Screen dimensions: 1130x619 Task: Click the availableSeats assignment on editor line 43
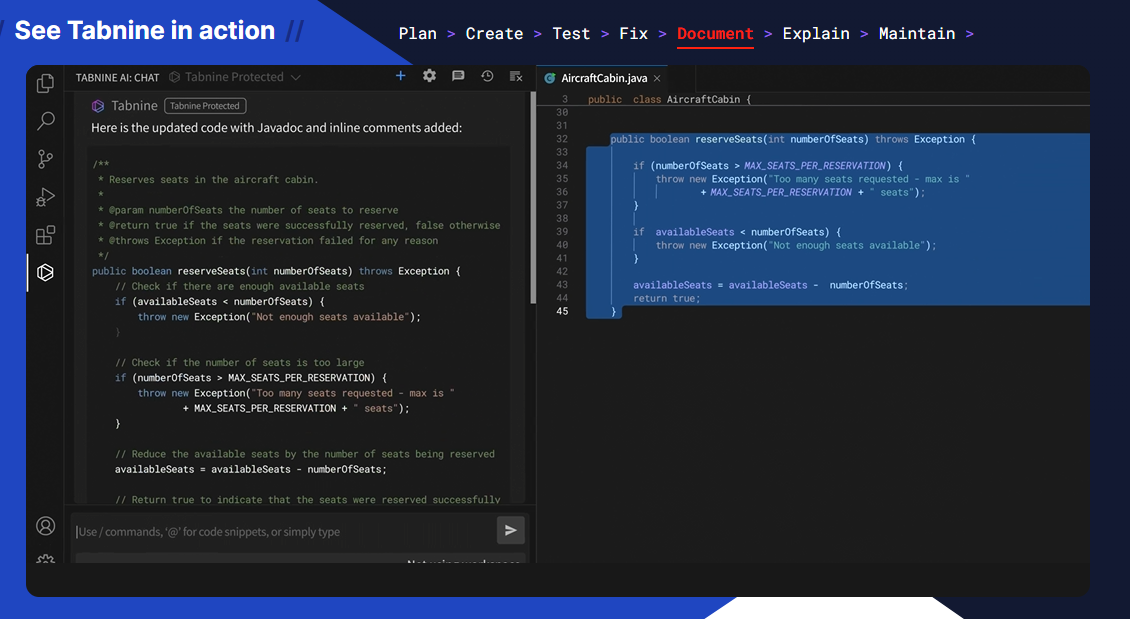[770, 285]
